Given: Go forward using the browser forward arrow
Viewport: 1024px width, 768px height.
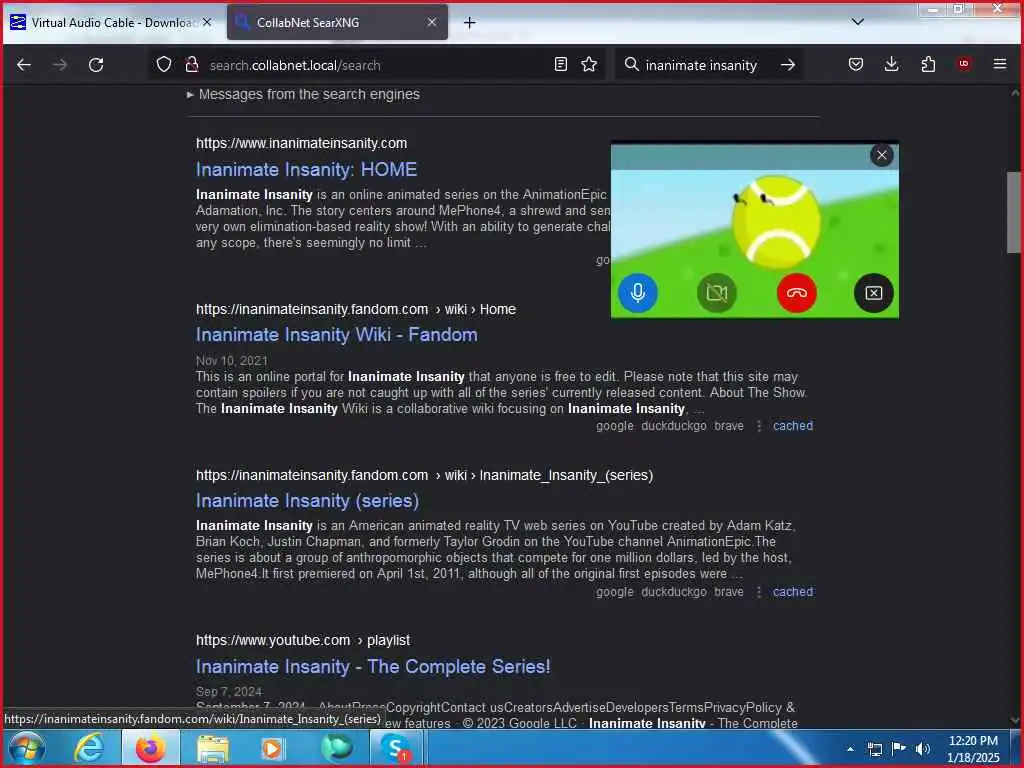Looking at the screenshot, I should (60, 65).
